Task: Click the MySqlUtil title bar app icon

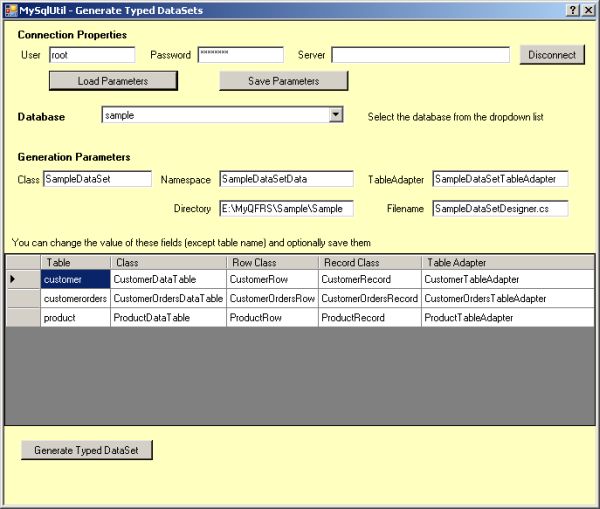Action: (x=11, y=10)
